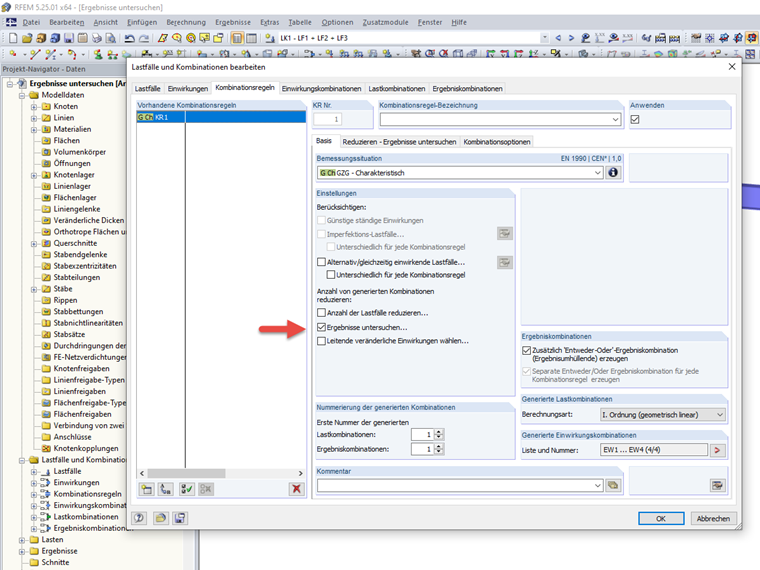Screen dimensions: 760x570
Task: Open the Kombinationsoptionen tab
Action: (497, 142)
